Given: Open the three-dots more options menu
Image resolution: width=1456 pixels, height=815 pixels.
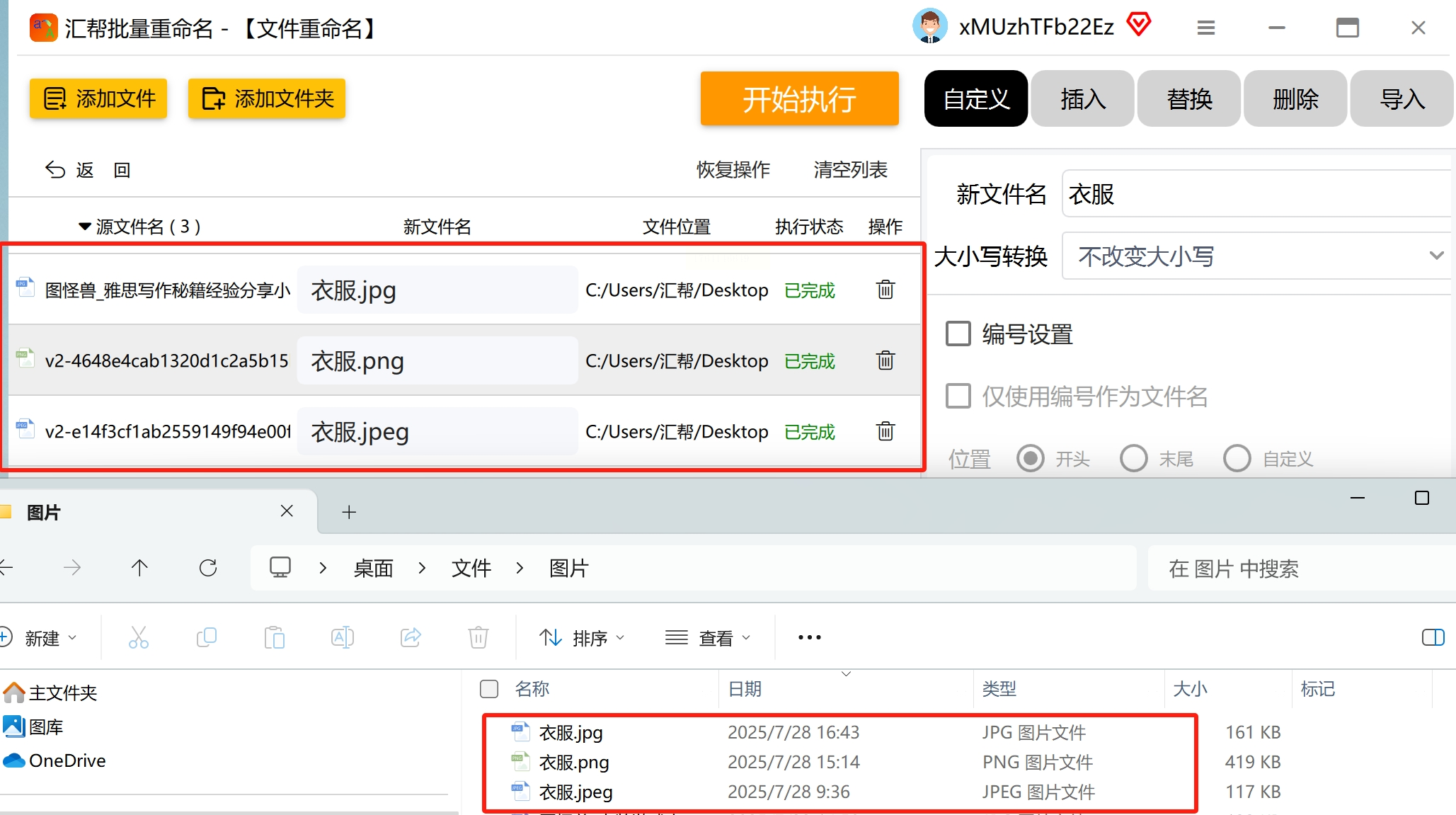Looking at the screenshot, I should click(x=809, y=638).
